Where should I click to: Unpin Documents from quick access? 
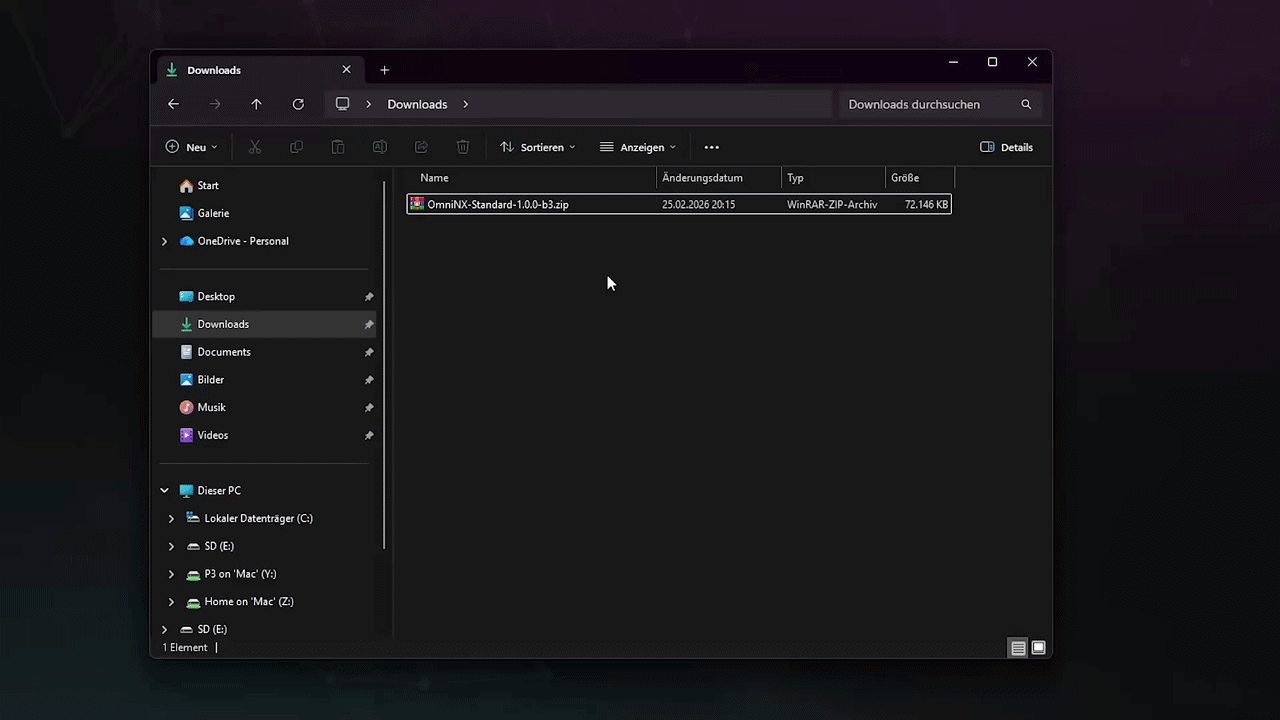[369, 352]
